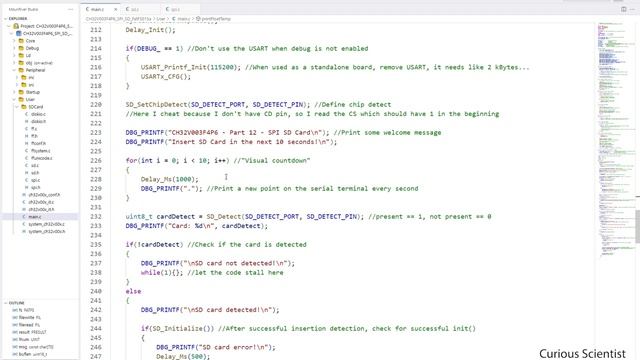The width and height of the screenshot is (640, 360).
Task: Open ch32v00x_it.h in the explorer
Action: [41, 210]
